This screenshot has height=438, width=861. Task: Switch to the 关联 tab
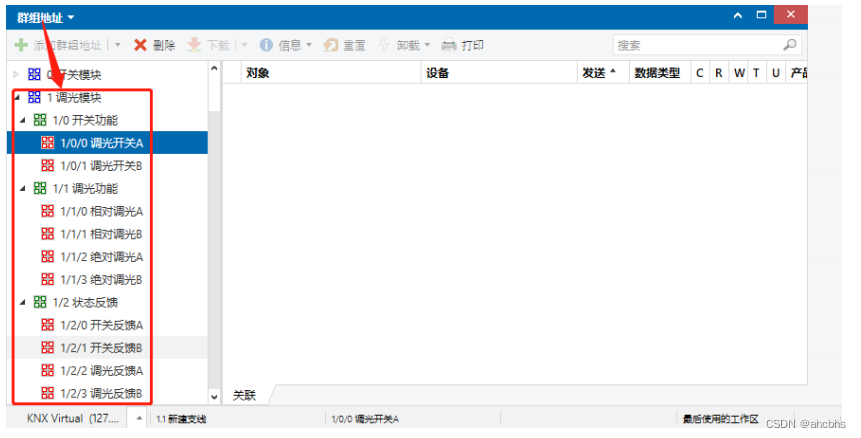coord(244,395)
